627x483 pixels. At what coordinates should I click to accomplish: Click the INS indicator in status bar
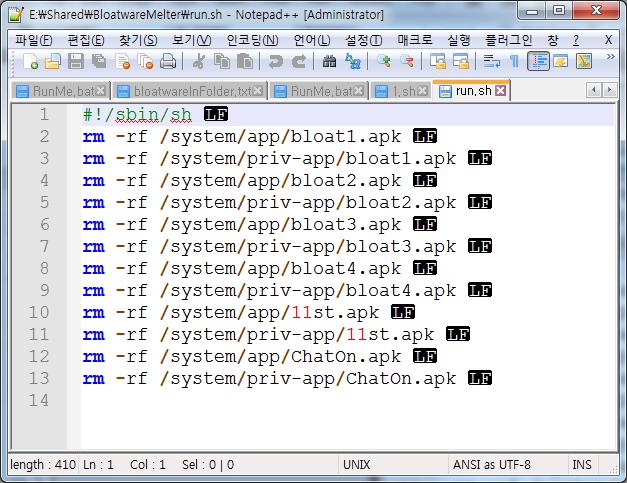click(x=582, y=465)
